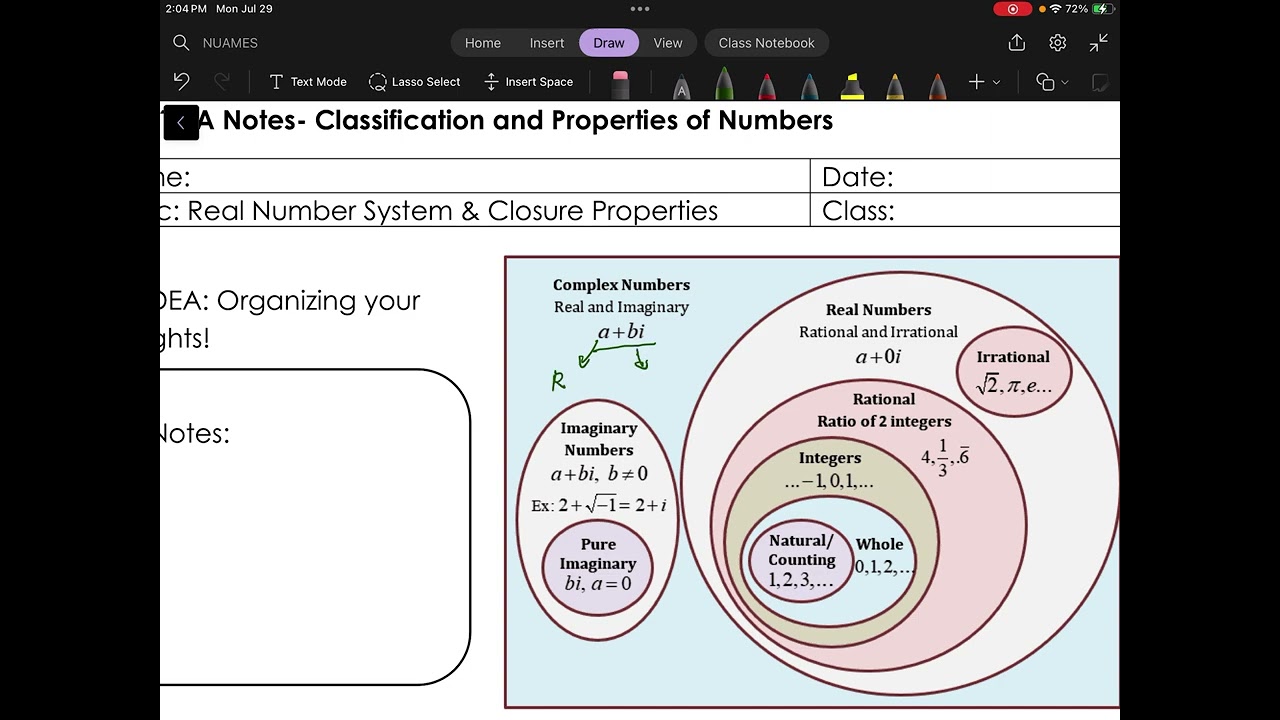
Task: Select the Eraser tool
Action: click(621, 85)
